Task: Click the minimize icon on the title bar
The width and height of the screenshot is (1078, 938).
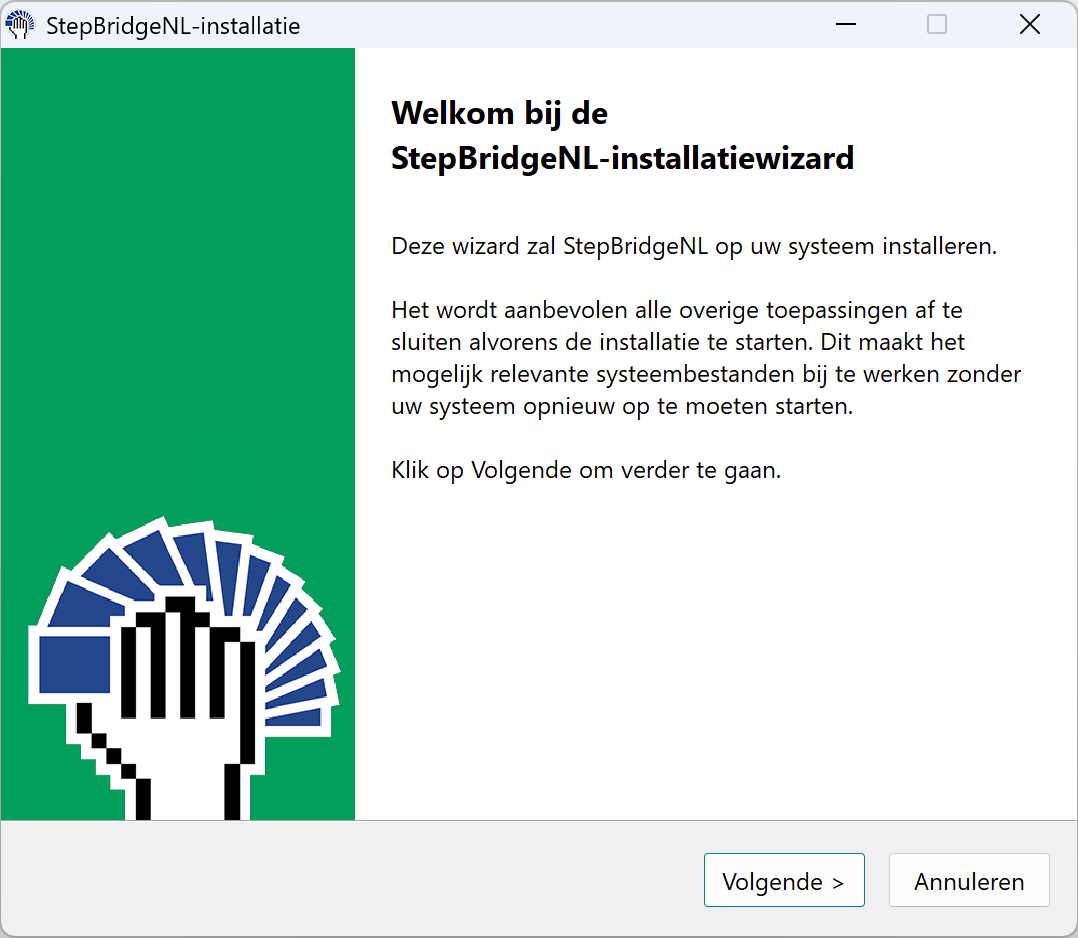Action: coord(845,23)
